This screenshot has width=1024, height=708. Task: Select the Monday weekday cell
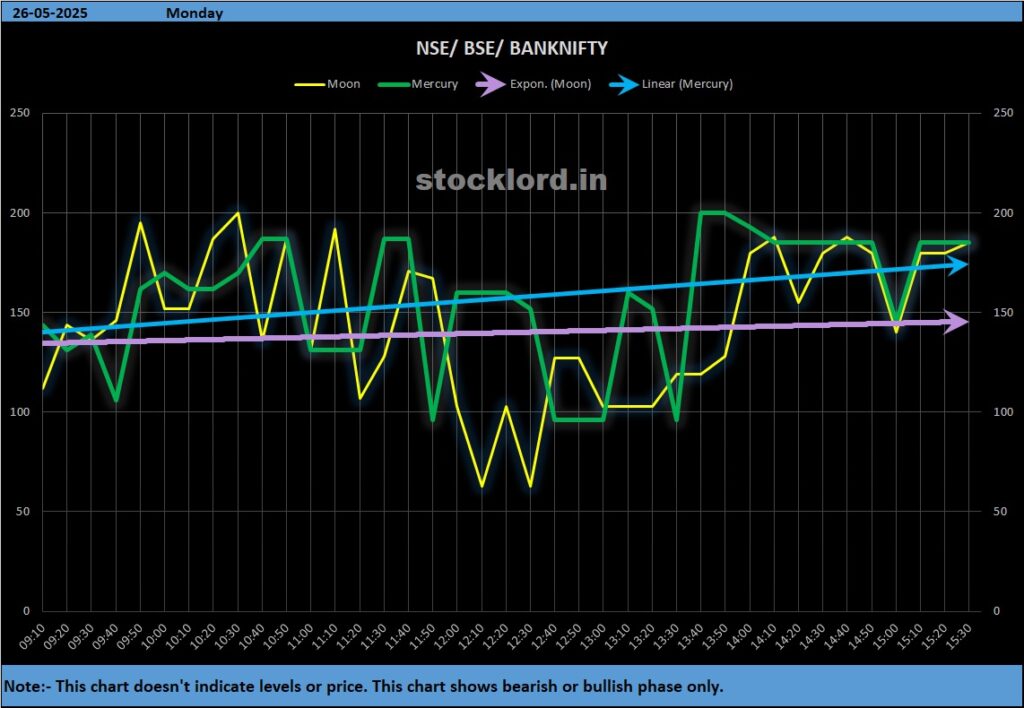(195, 13)
